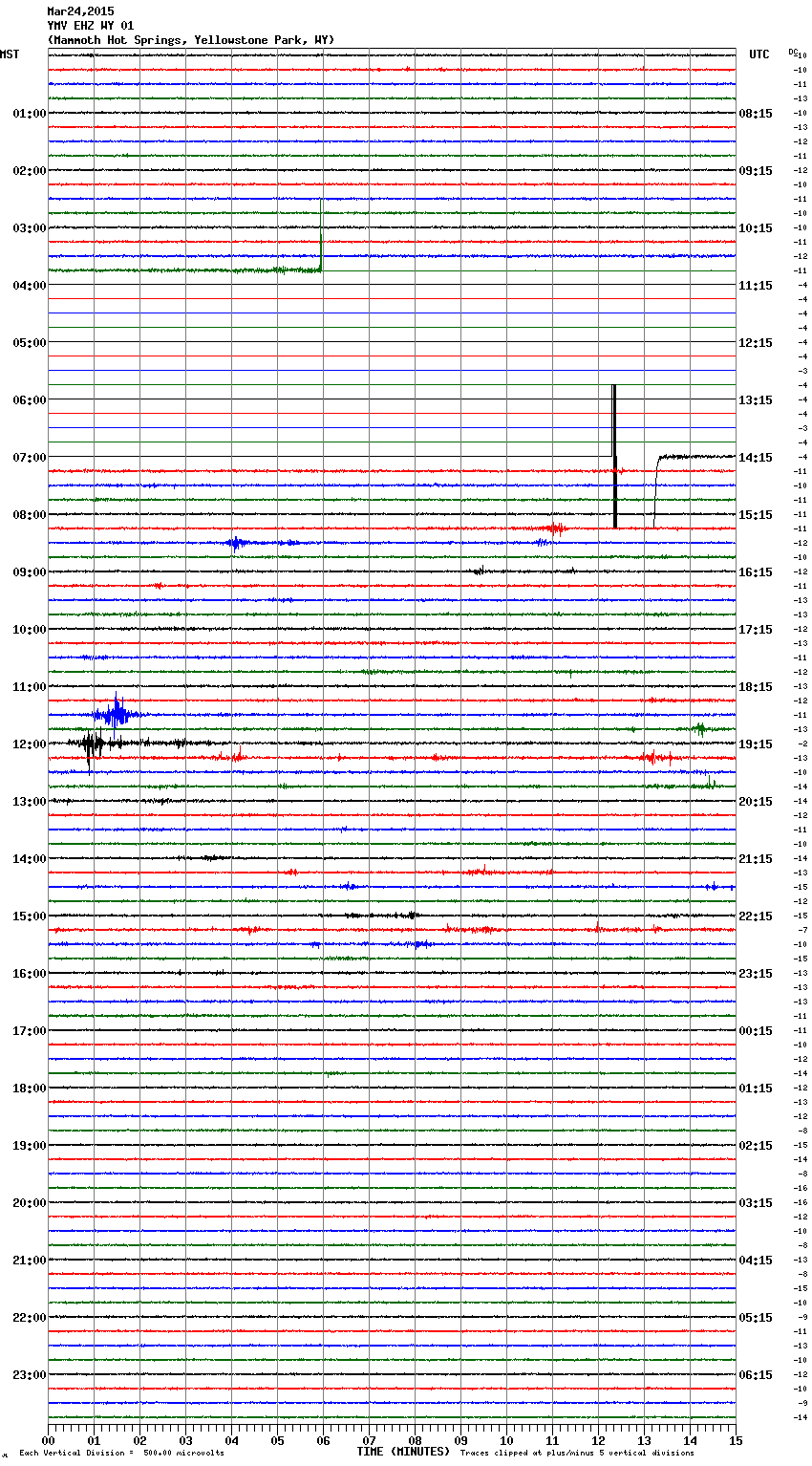The image size is (812, 1466).
Task: Click the 05:15 UTC time label
Action: point(756,1318)
